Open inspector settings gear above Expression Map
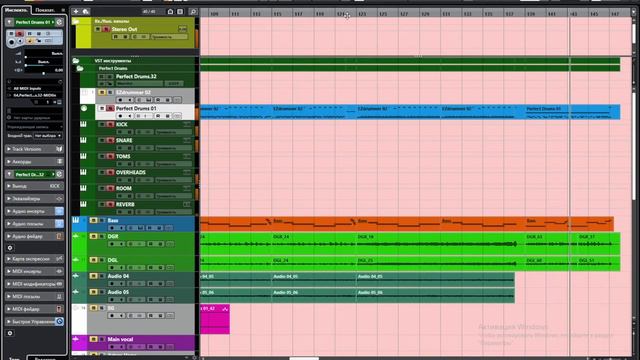640x360 pixels. (x=10, y=247)
